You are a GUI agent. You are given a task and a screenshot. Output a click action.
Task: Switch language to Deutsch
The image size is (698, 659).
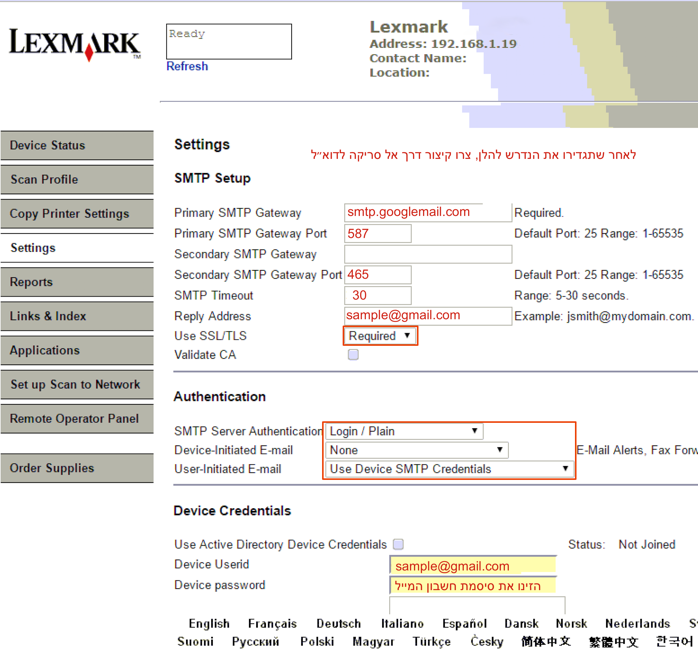pos(339,623)
